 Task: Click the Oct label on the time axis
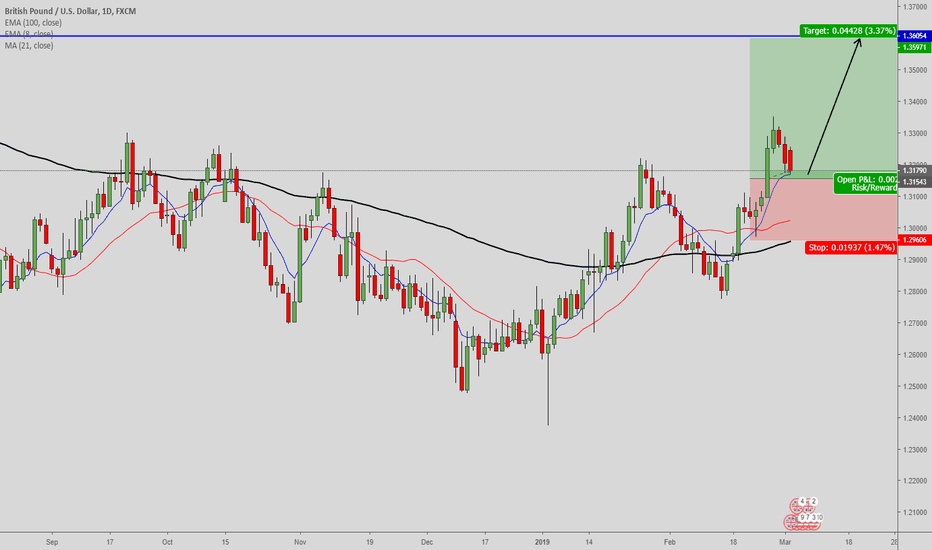pos(167,542)
